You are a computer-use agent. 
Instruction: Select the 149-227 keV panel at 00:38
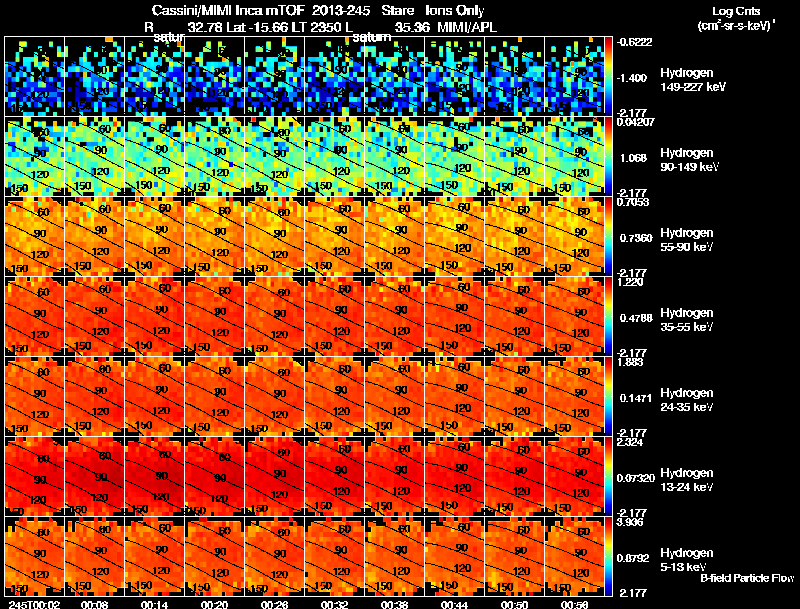tap(395, 75)
